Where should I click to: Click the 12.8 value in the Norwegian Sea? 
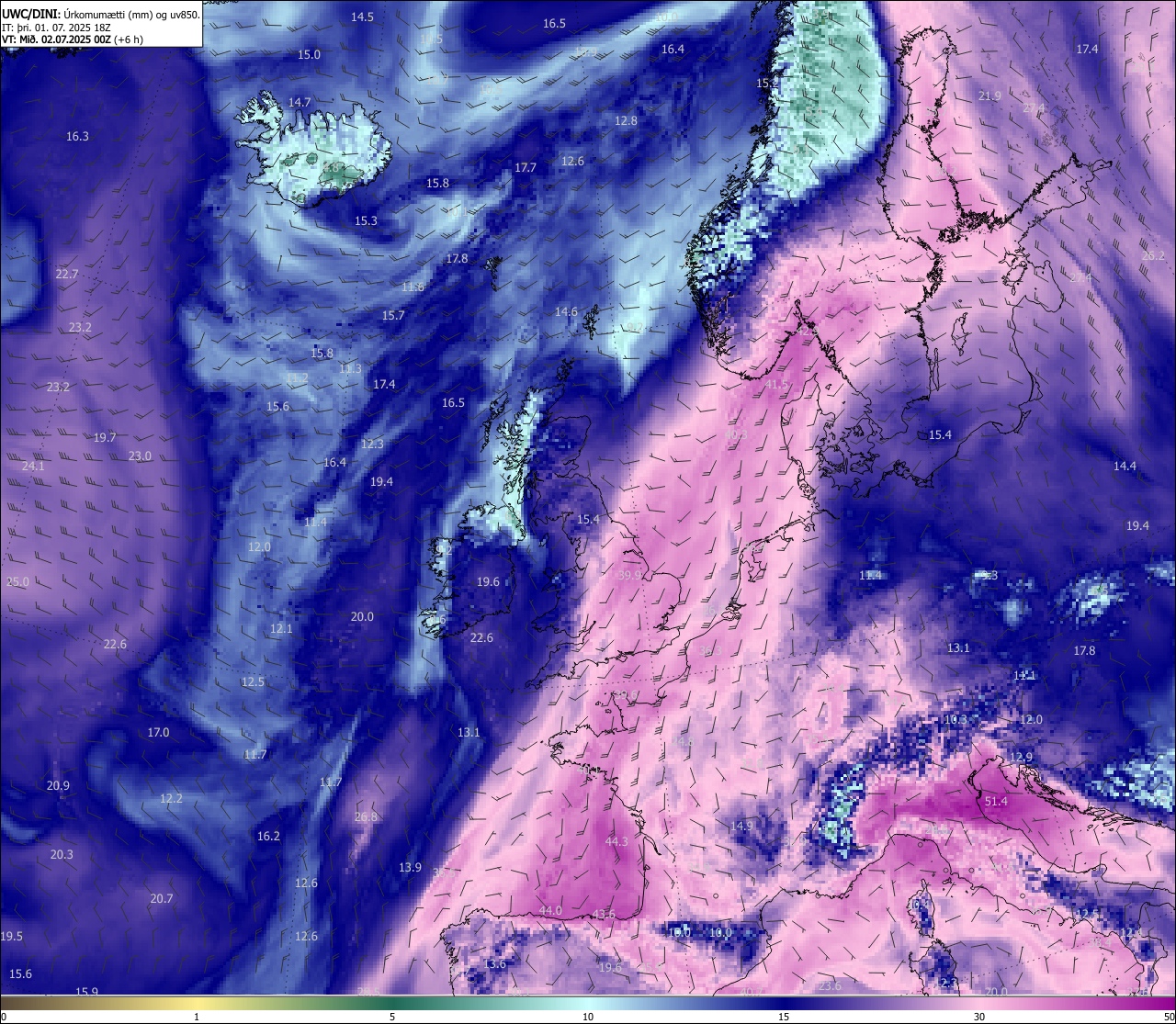point(626,121)
